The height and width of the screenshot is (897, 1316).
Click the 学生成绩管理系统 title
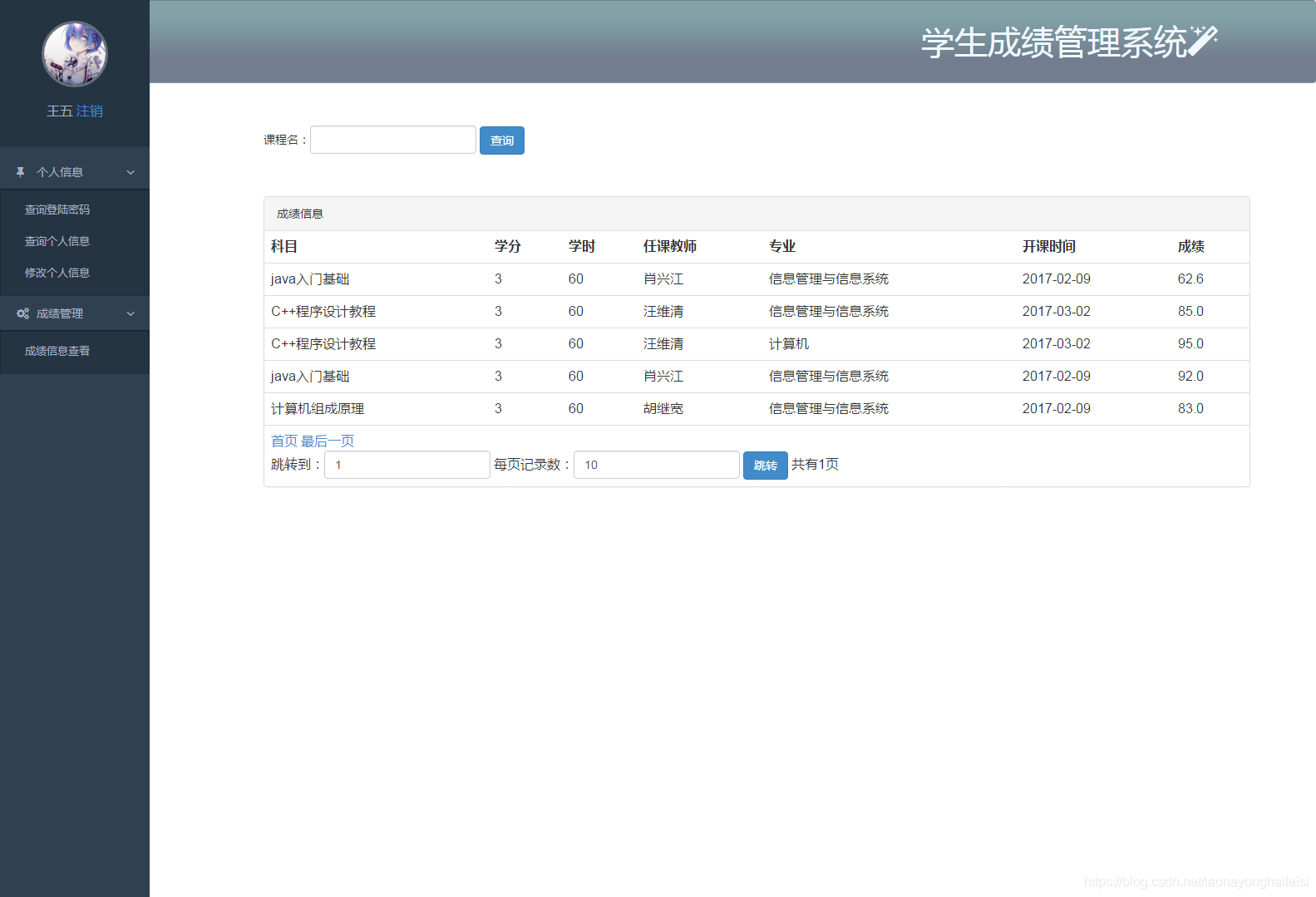[x=1054, y=42]
